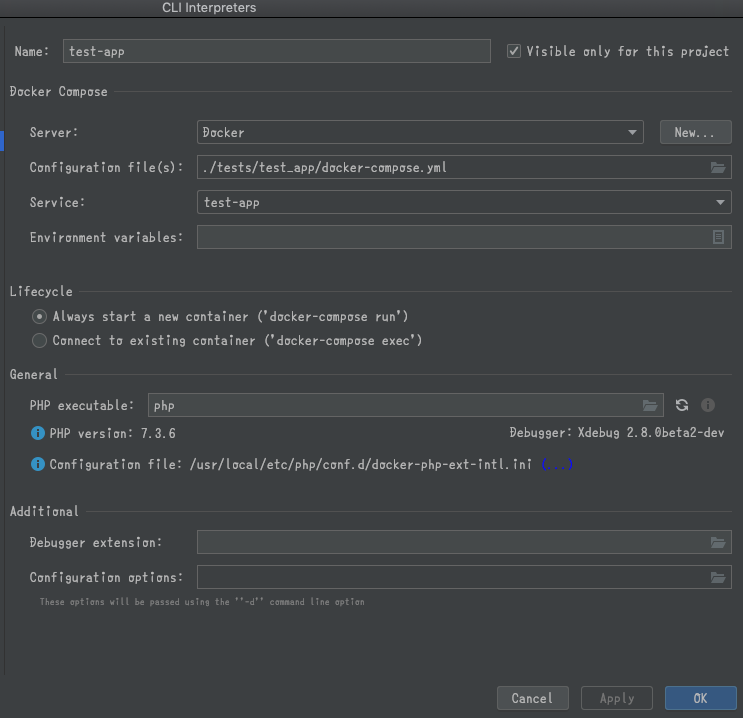Reload the PHP info with refresh icon

tap(682, 405)
